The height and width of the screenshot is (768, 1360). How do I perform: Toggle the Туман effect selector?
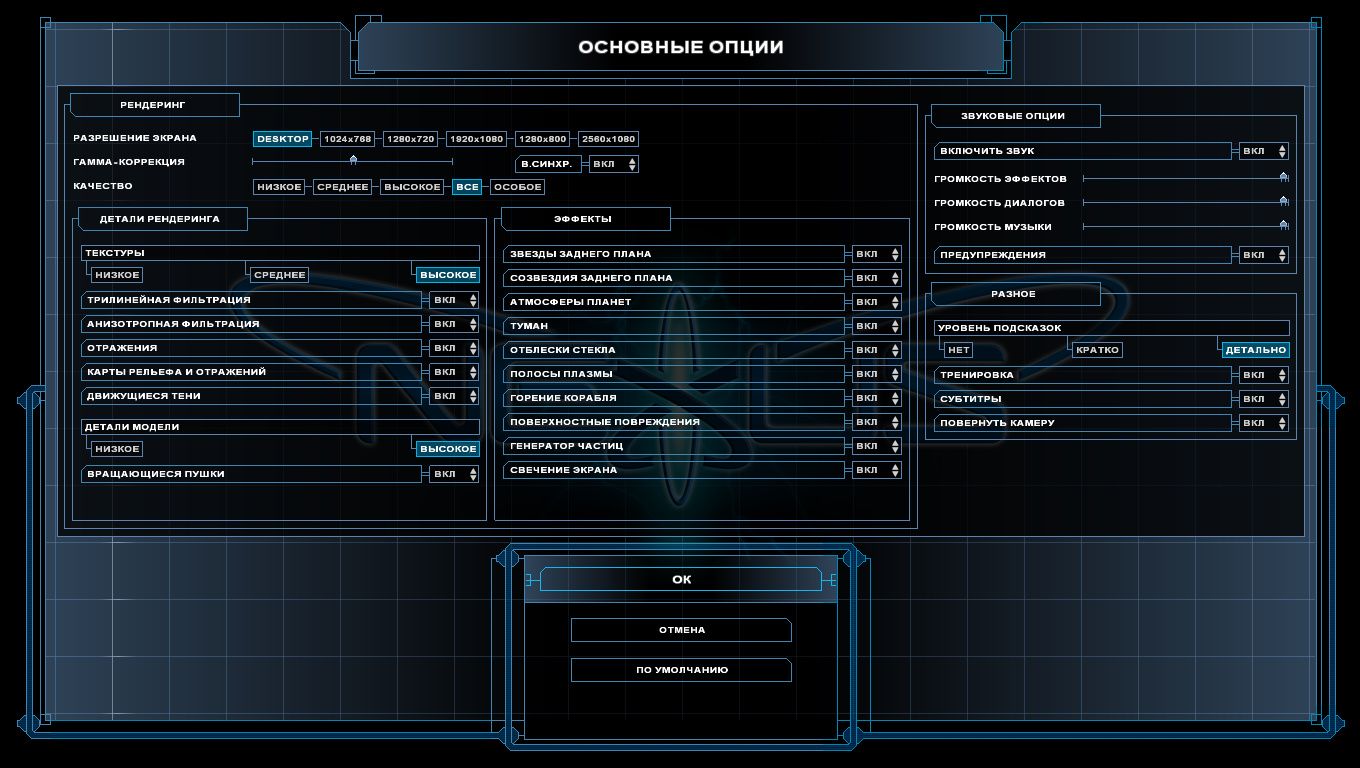pyautogui.click(x=877, y=326)
